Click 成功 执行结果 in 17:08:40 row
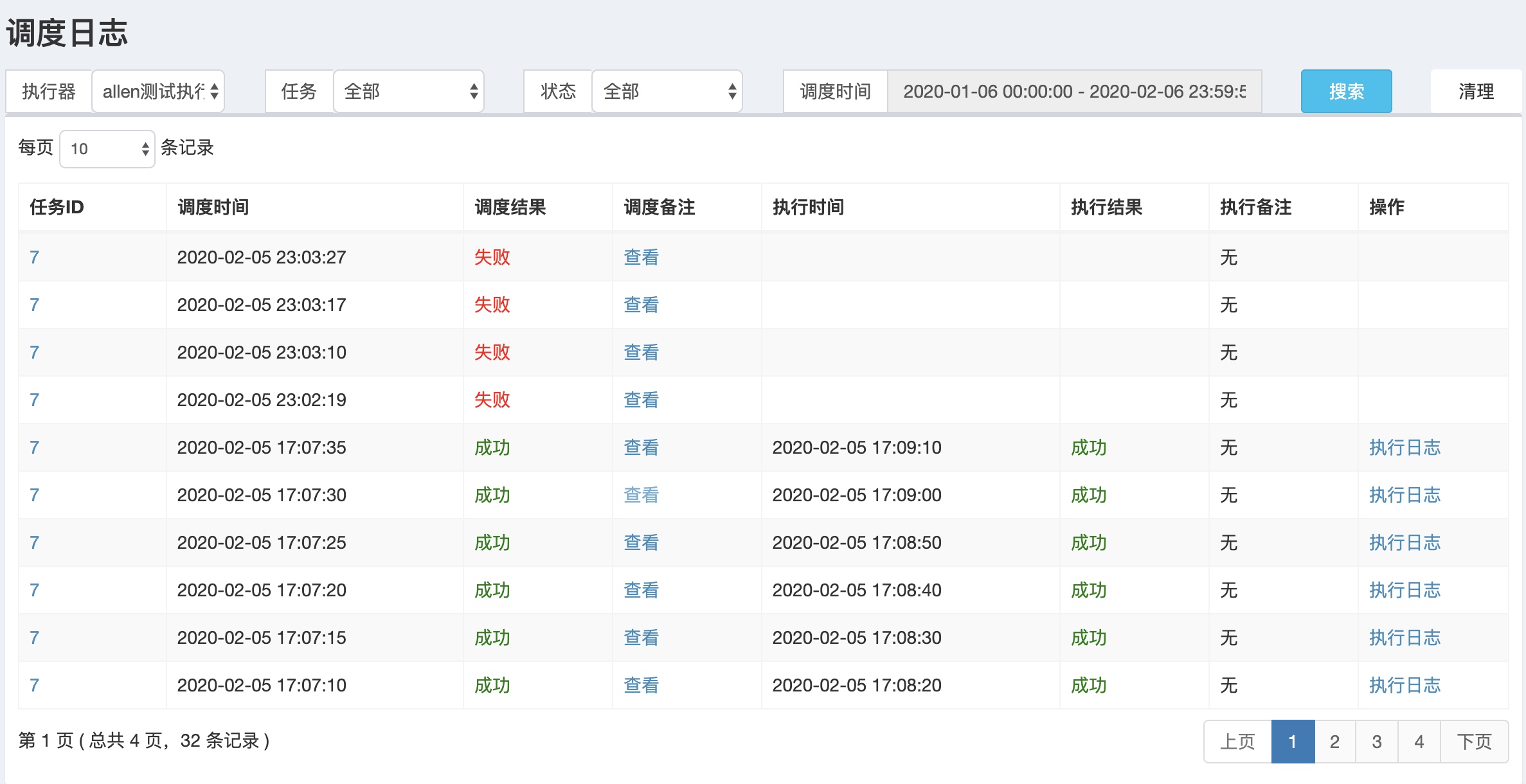Screen dimensions: 1526x784 1088,590
